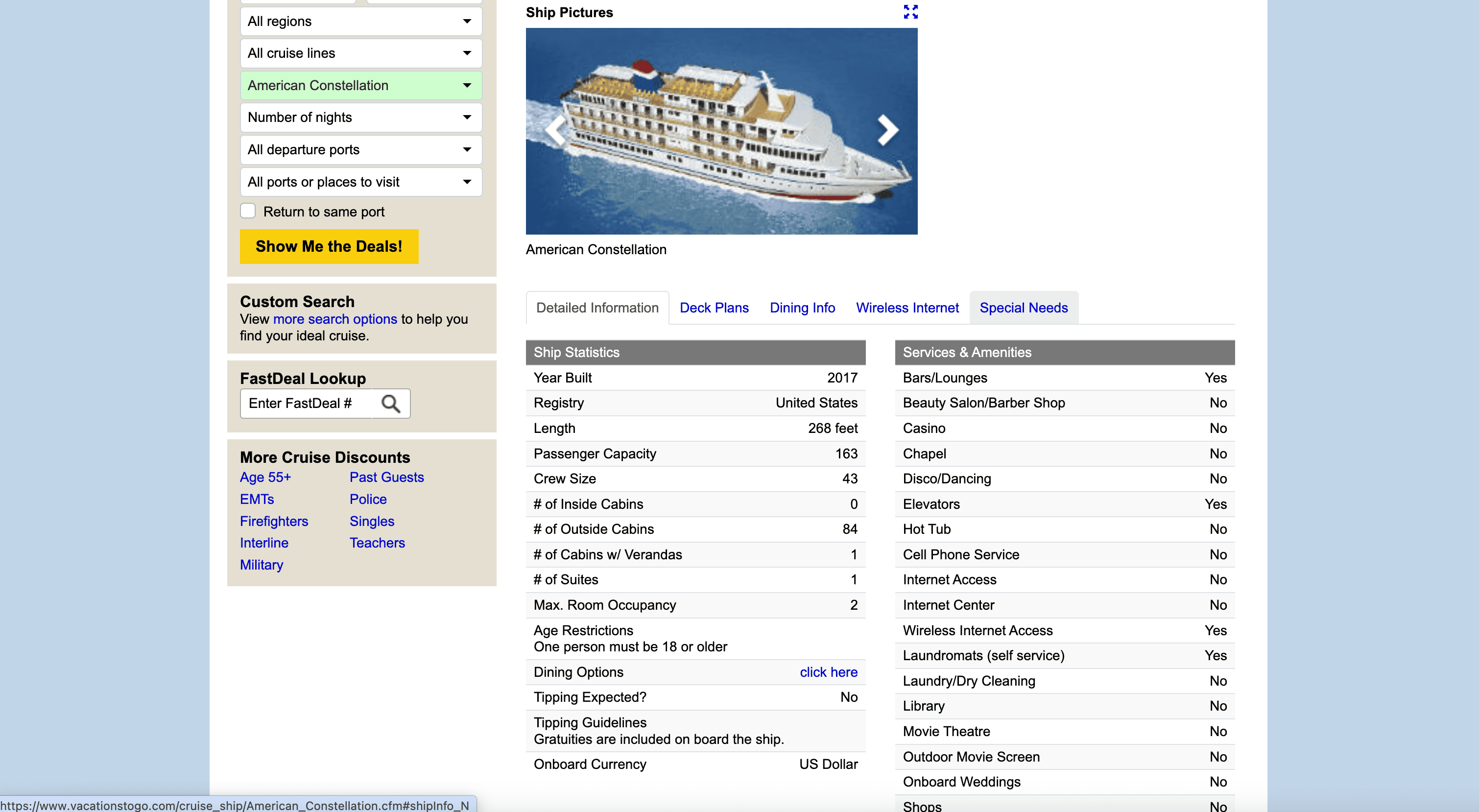
Task: Expand the All departure ports dropdown
Action: [x=360, y=150]
